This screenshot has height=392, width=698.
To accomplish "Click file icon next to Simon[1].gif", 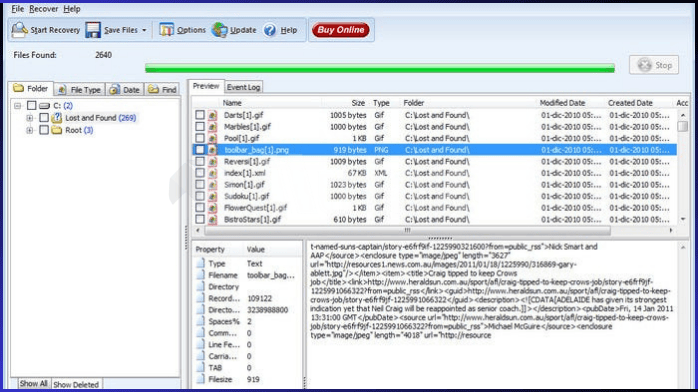I will 213,185.
